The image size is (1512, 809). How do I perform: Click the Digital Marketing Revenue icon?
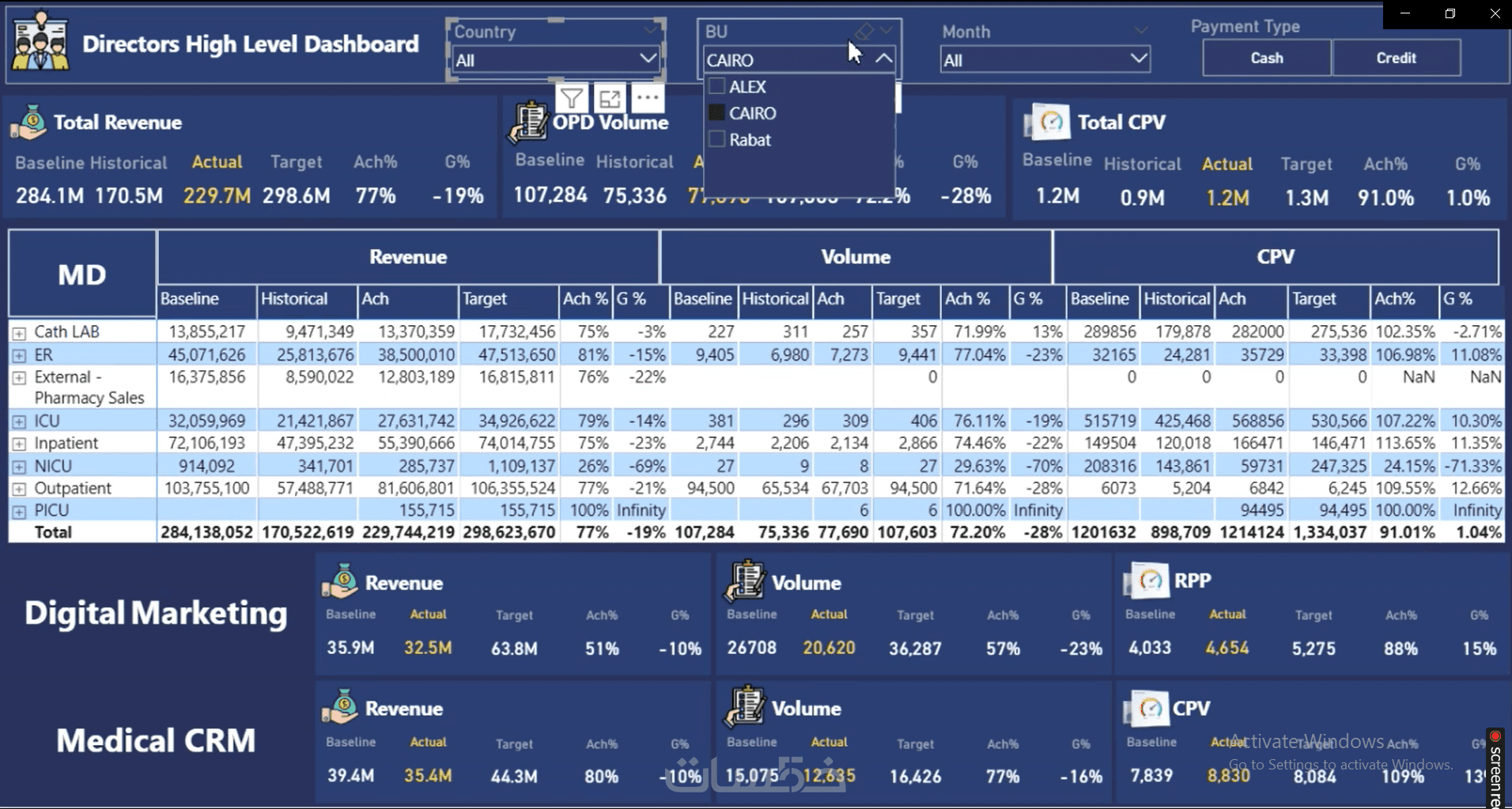(x=340, y=581)
